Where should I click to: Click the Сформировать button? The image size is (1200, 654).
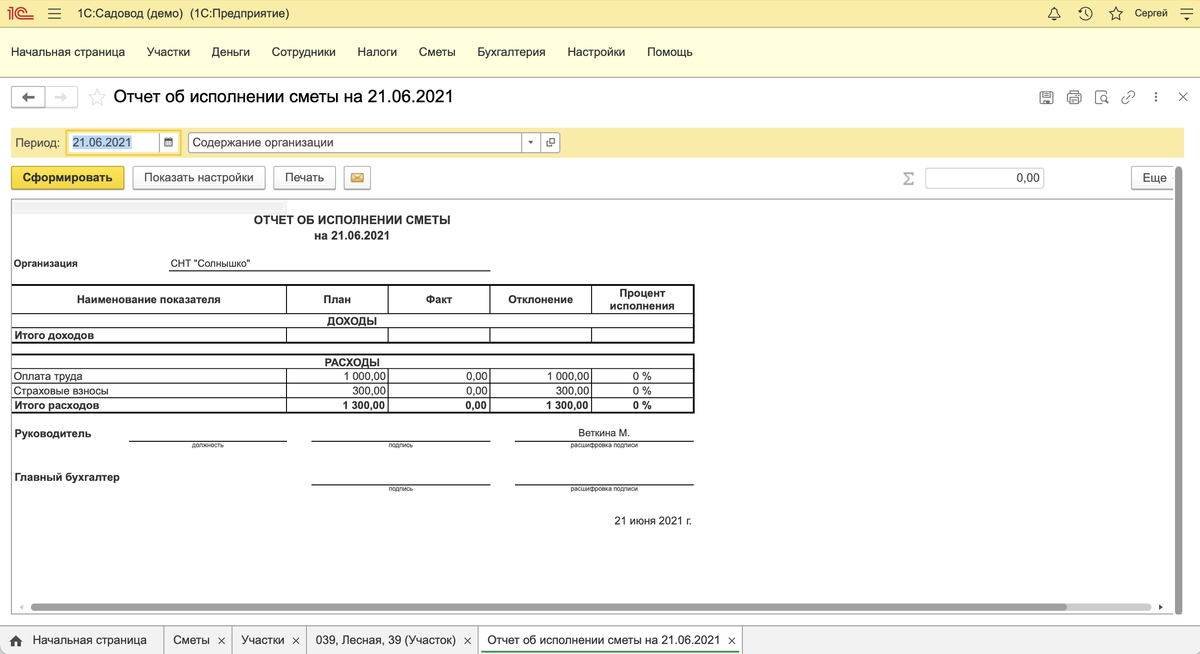click(68, 178)
